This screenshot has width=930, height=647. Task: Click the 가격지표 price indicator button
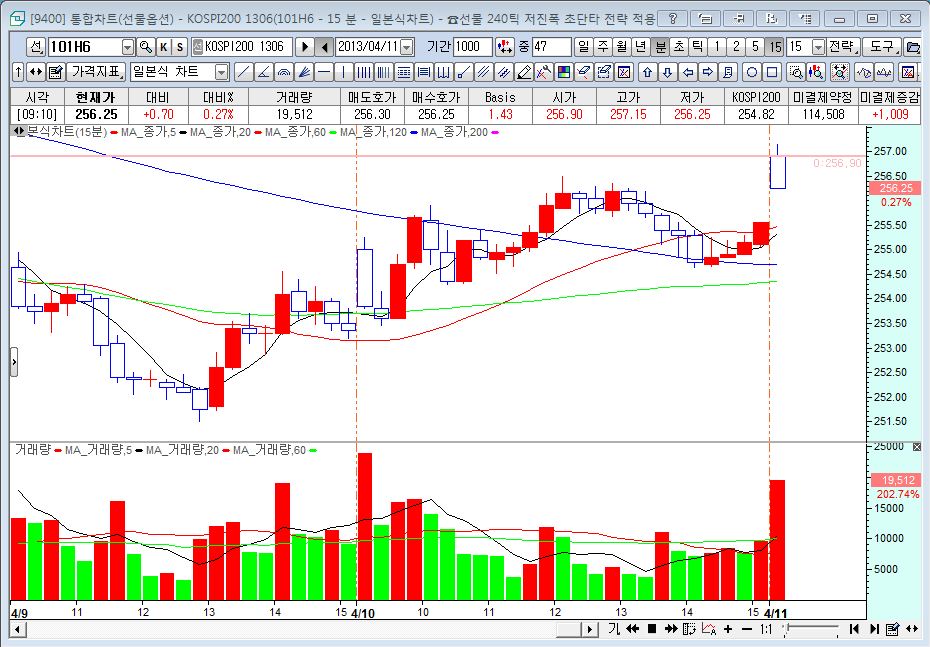[96, 72]
